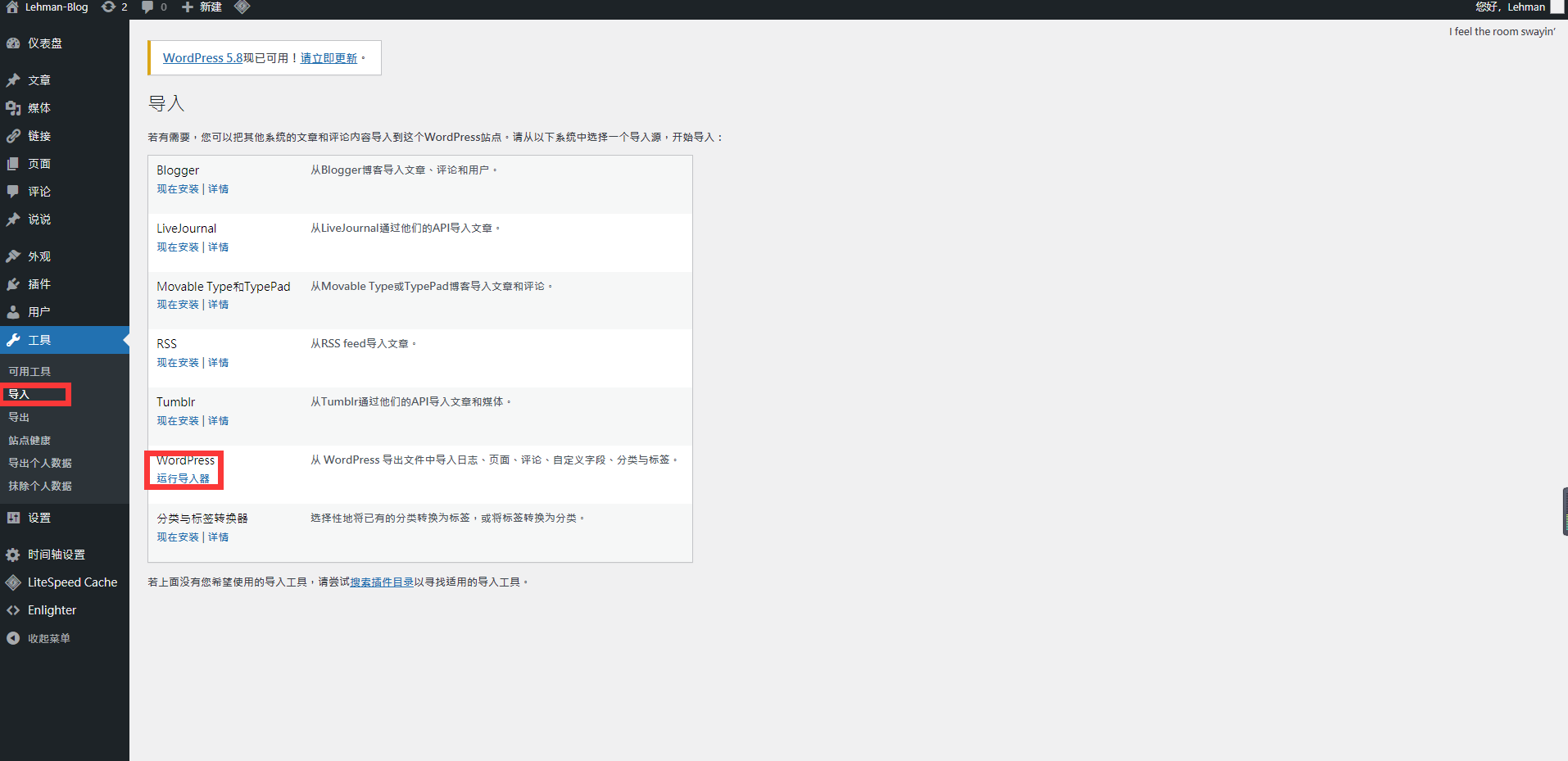Click the 媒体 media icon
The height and width of the screenshot is (761, 1568).
13,108
